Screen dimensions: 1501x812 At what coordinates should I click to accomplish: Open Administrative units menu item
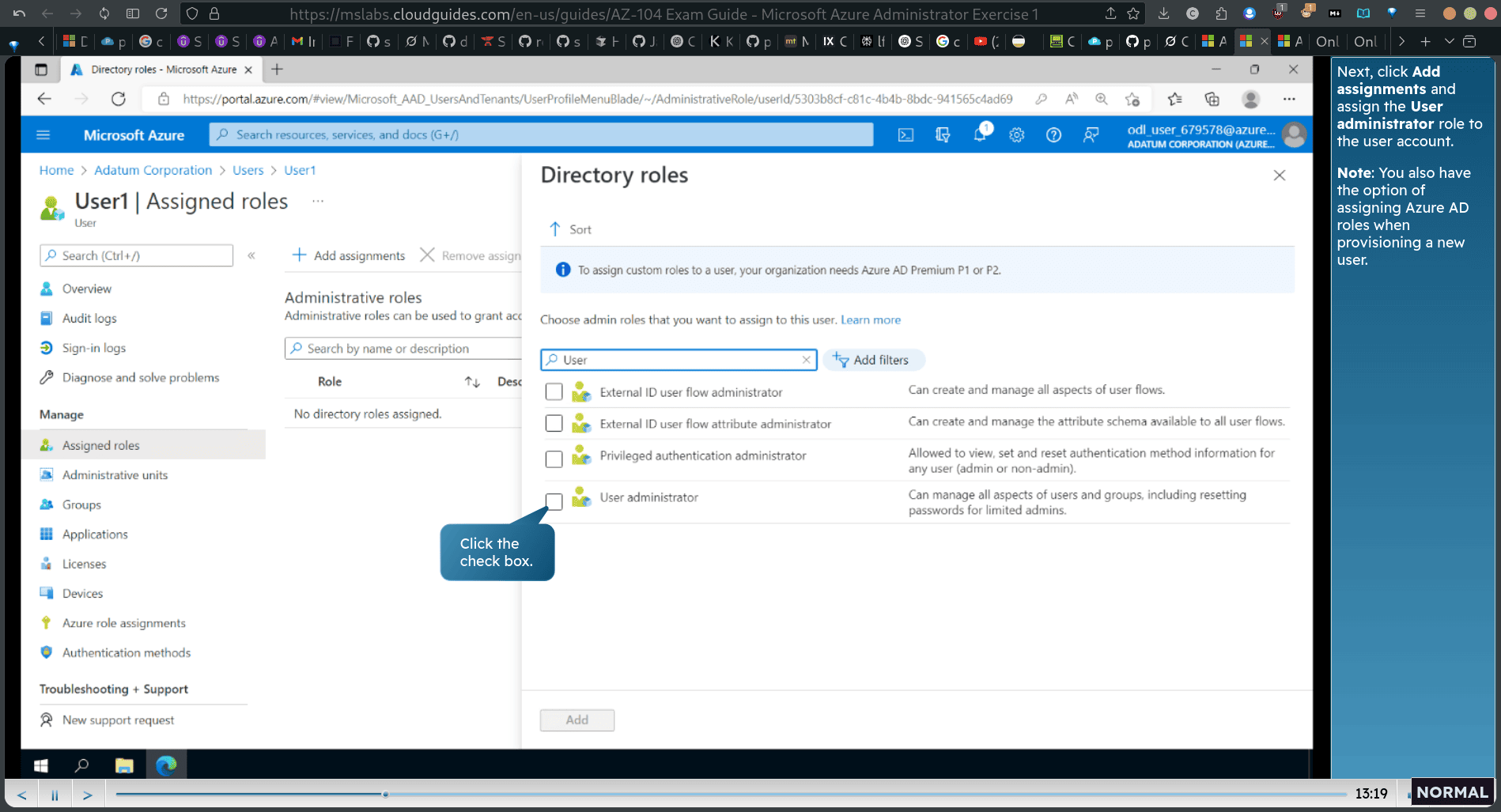115,474
